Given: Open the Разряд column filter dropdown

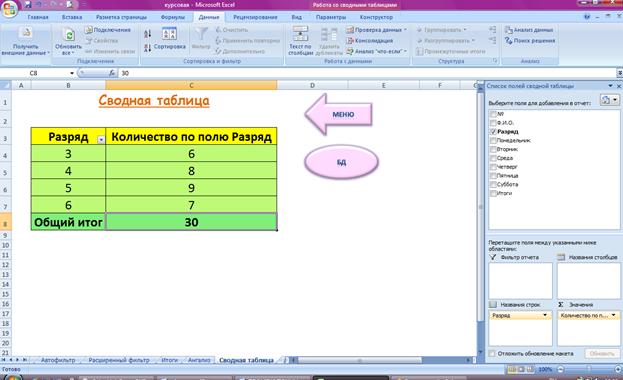Looking at the screenshot, I should tap(101, 140).
